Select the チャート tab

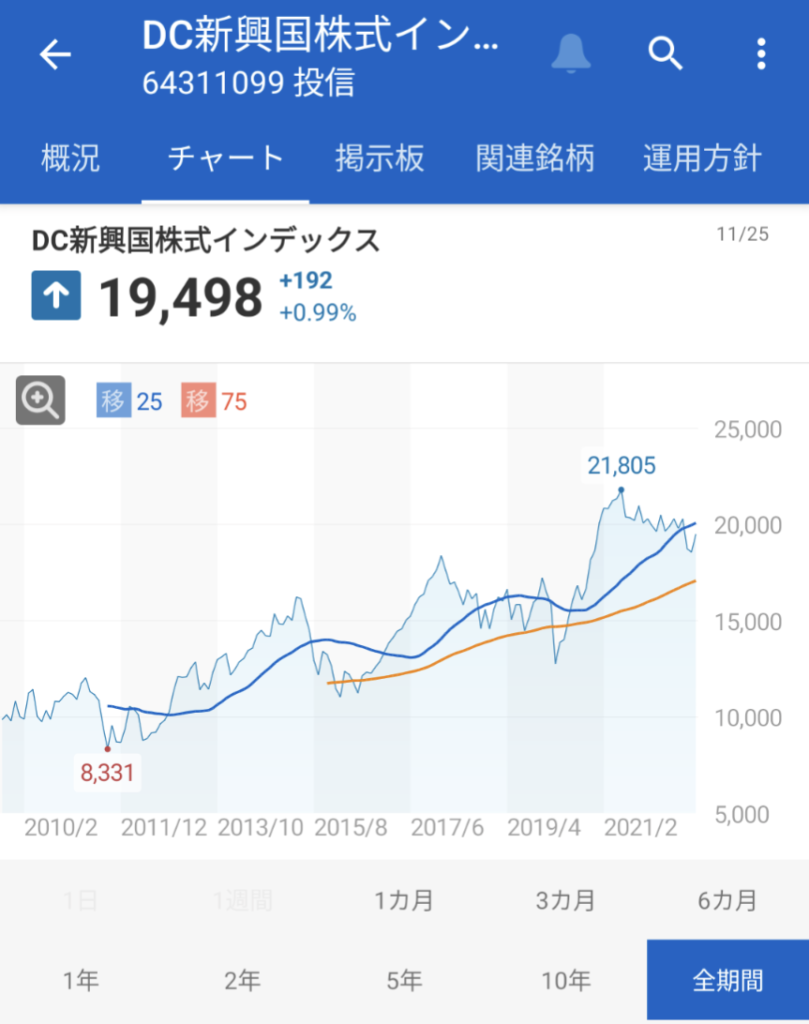(x=226, y=158)
